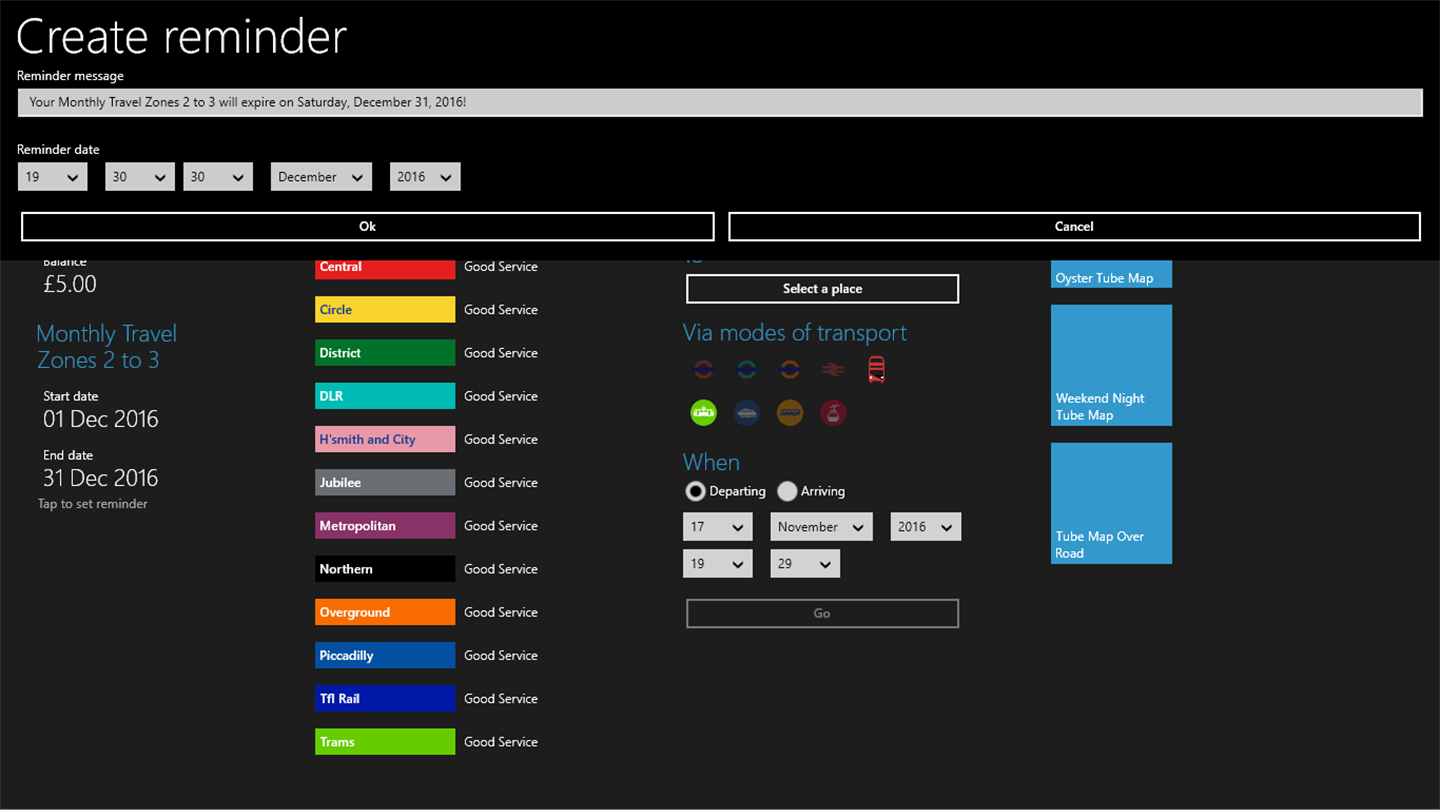Click the £5.00 balance value
The width and height of the screenshot is (1440, 810).
click(x=70, y=284)
